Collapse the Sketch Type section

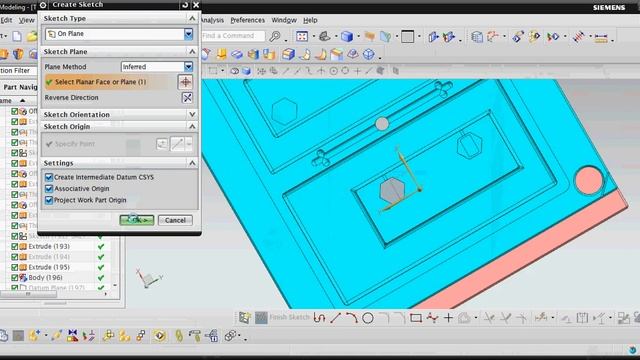tap(192, 18)
